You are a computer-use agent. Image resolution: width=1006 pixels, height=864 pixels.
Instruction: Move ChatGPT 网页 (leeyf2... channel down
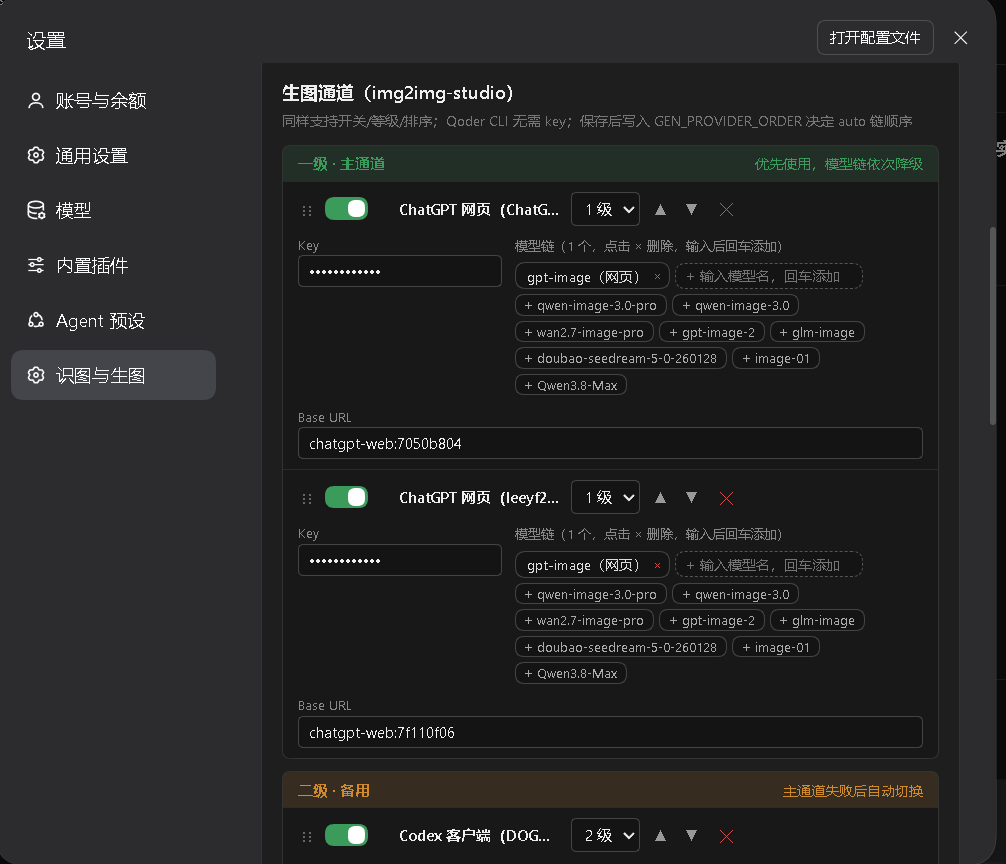[x=692, y=497]
